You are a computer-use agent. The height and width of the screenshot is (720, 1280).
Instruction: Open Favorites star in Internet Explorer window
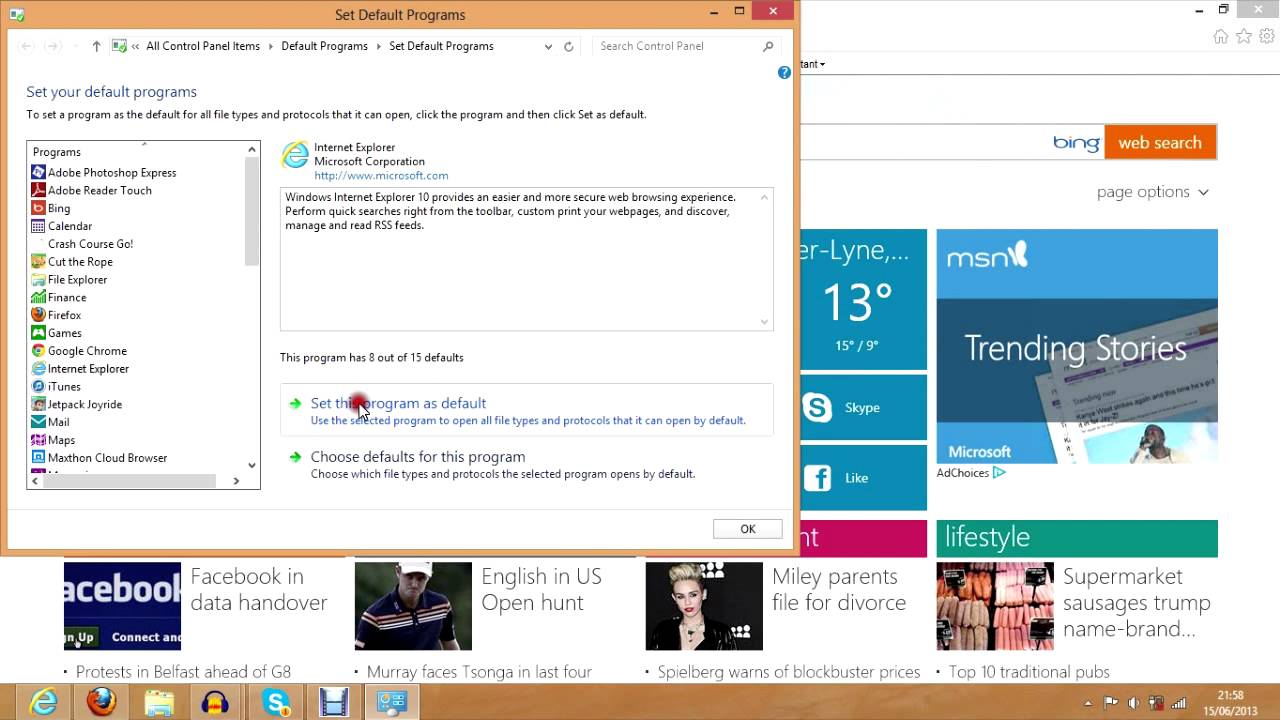(x=1243, y=36)
